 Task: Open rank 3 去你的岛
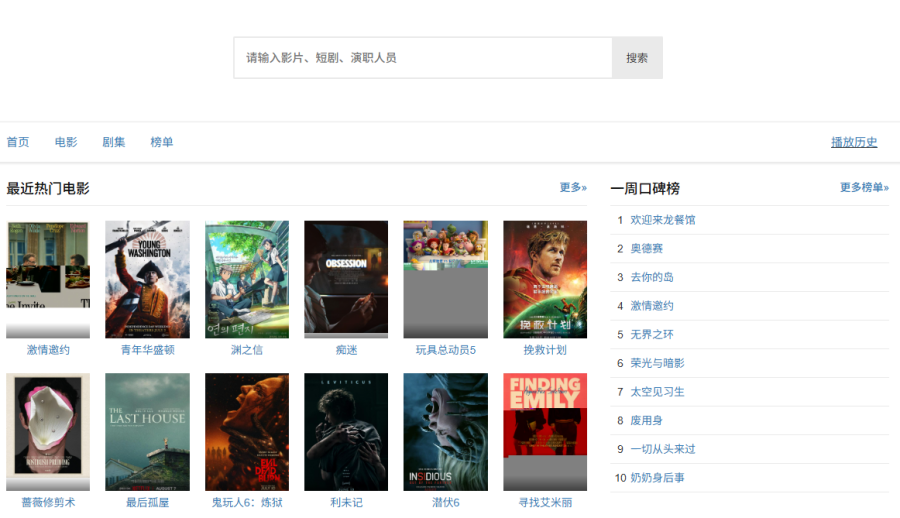click(651, 277)
